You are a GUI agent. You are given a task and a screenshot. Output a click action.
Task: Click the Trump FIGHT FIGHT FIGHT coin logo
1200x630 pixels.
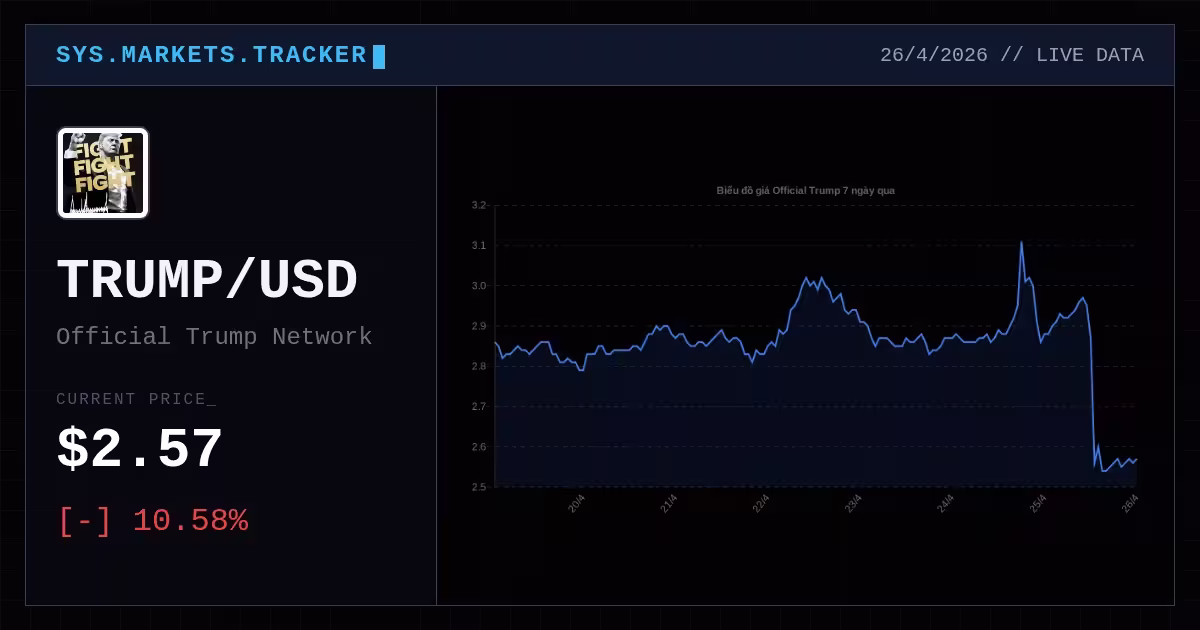pos(103,173)
